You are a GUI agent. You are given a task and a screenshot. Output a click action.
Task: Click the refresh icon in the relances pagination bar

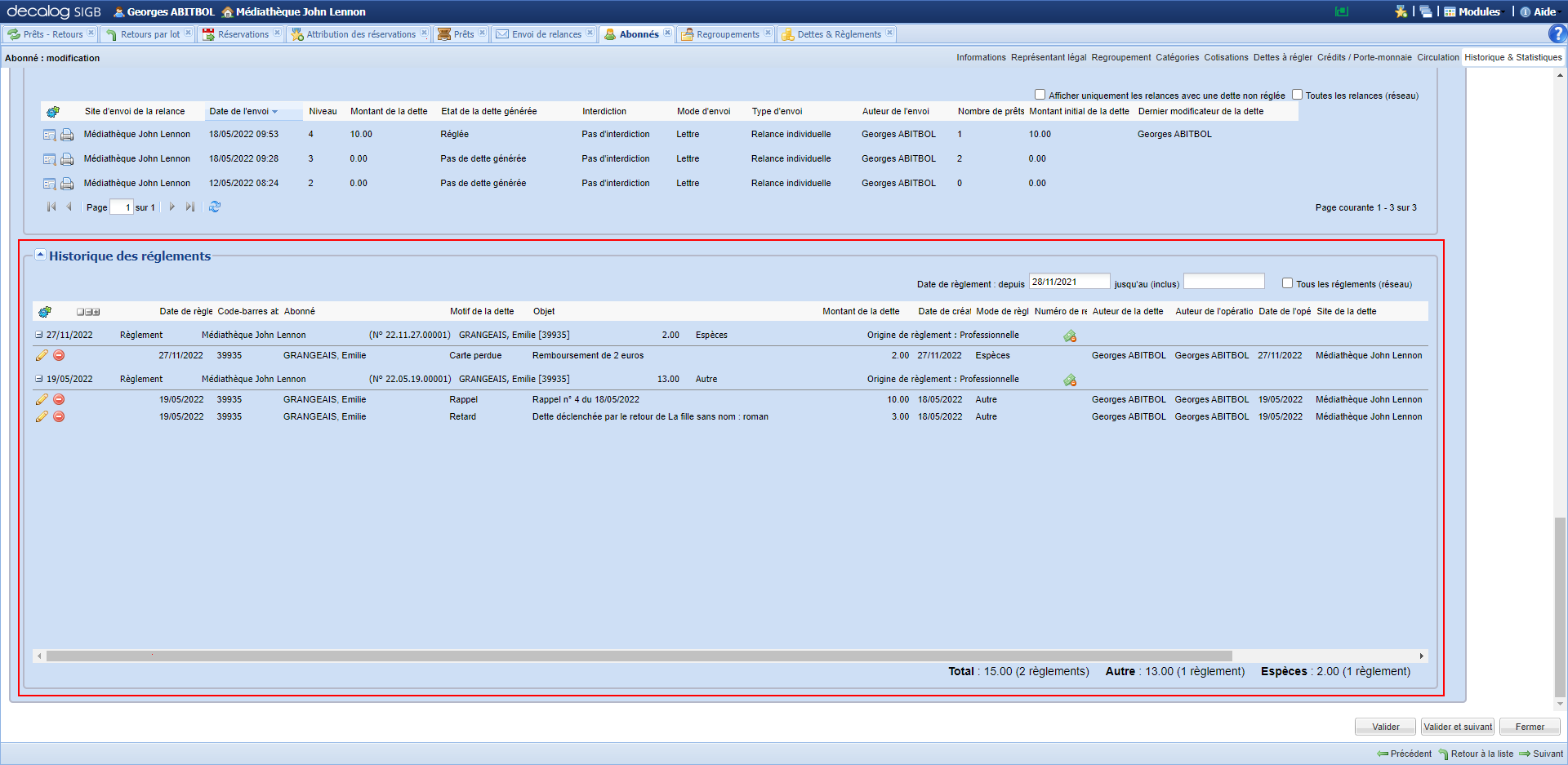click(215, 207)
